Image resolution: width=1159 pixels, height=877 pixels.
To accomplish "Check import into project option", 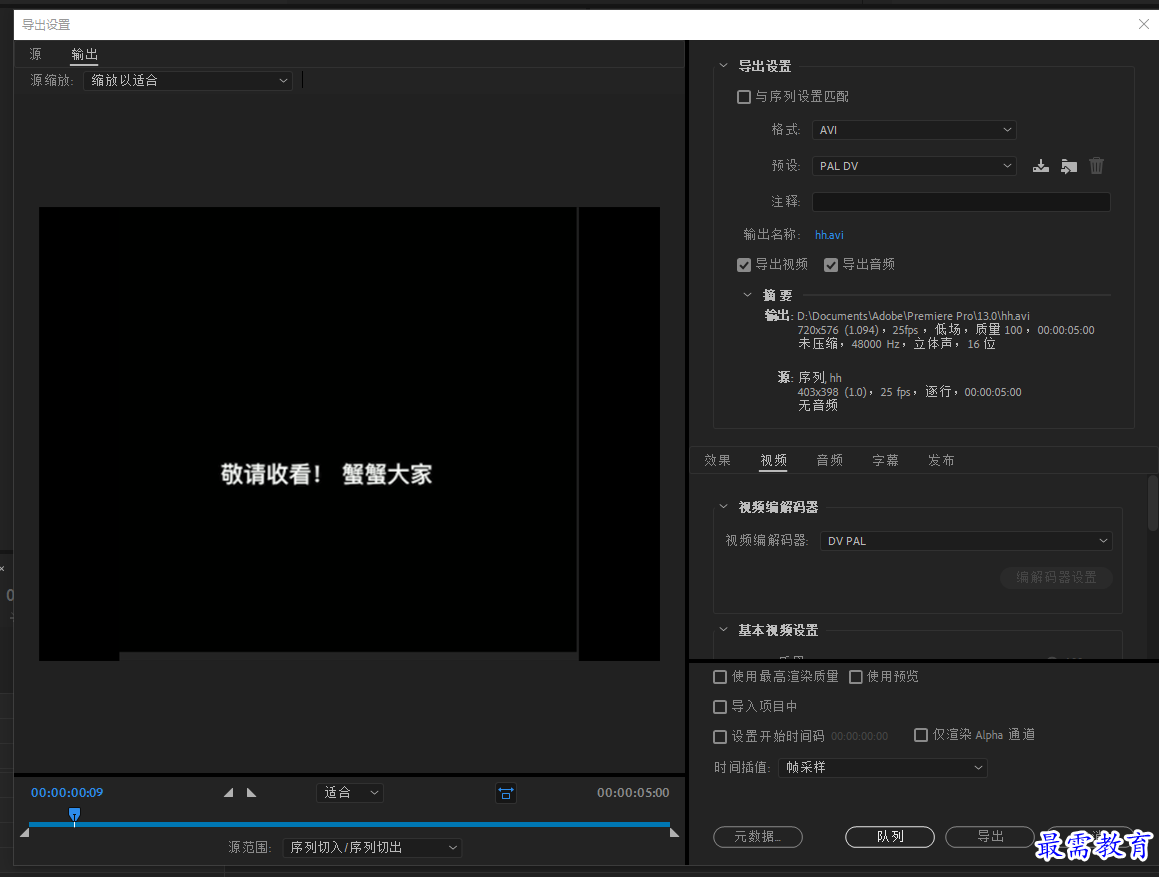I will click(x=720, y=707).
